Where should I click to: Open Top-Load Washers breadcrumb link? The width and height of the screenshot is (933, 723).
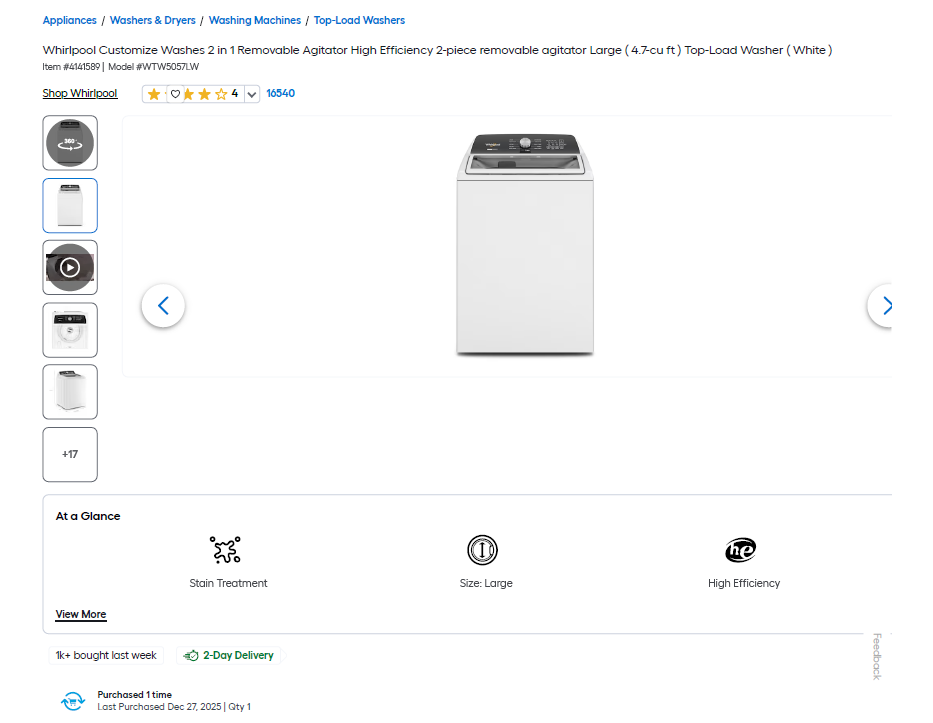tap(359, 20)
